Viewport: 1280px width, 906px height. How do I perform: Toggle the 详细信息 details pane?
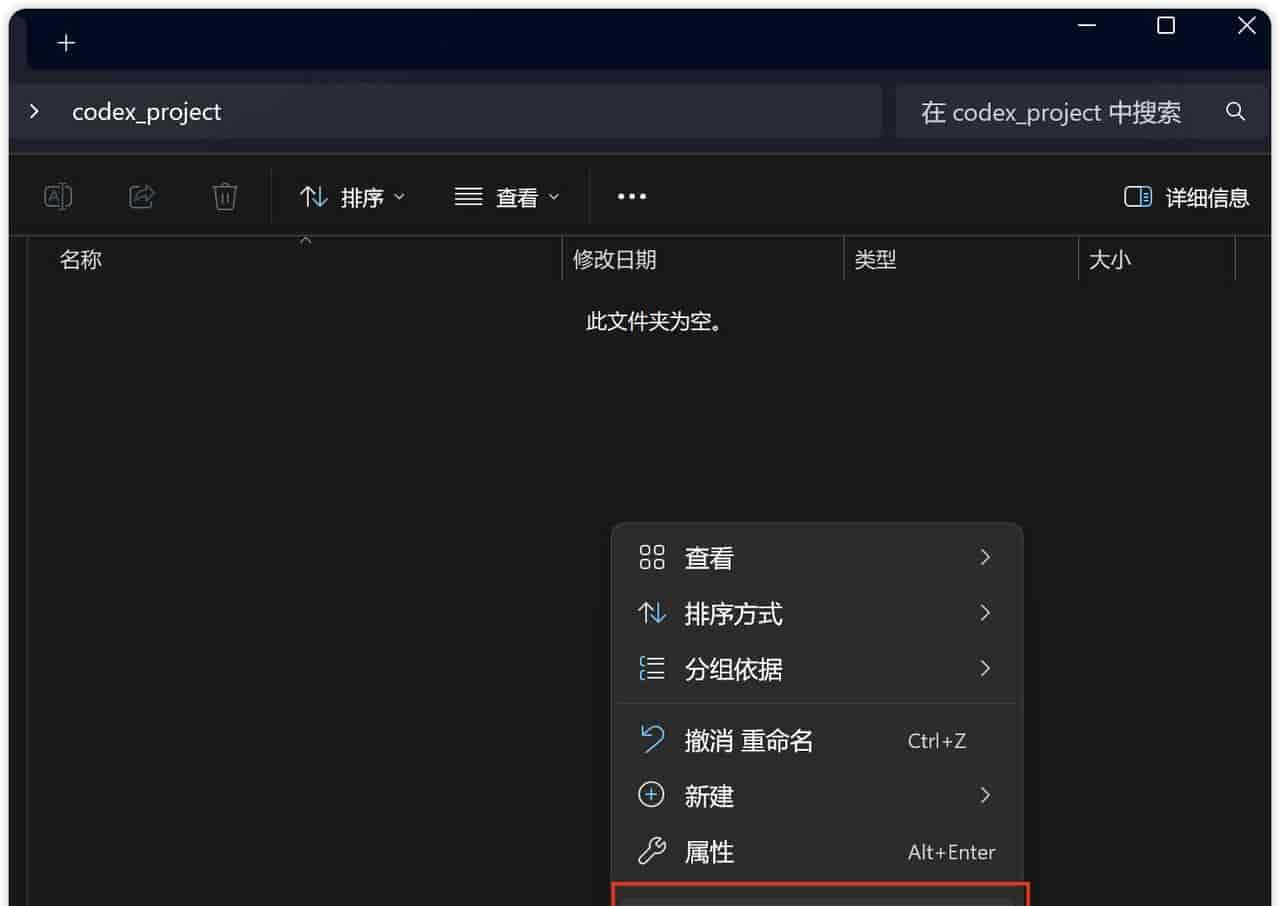1186,197
